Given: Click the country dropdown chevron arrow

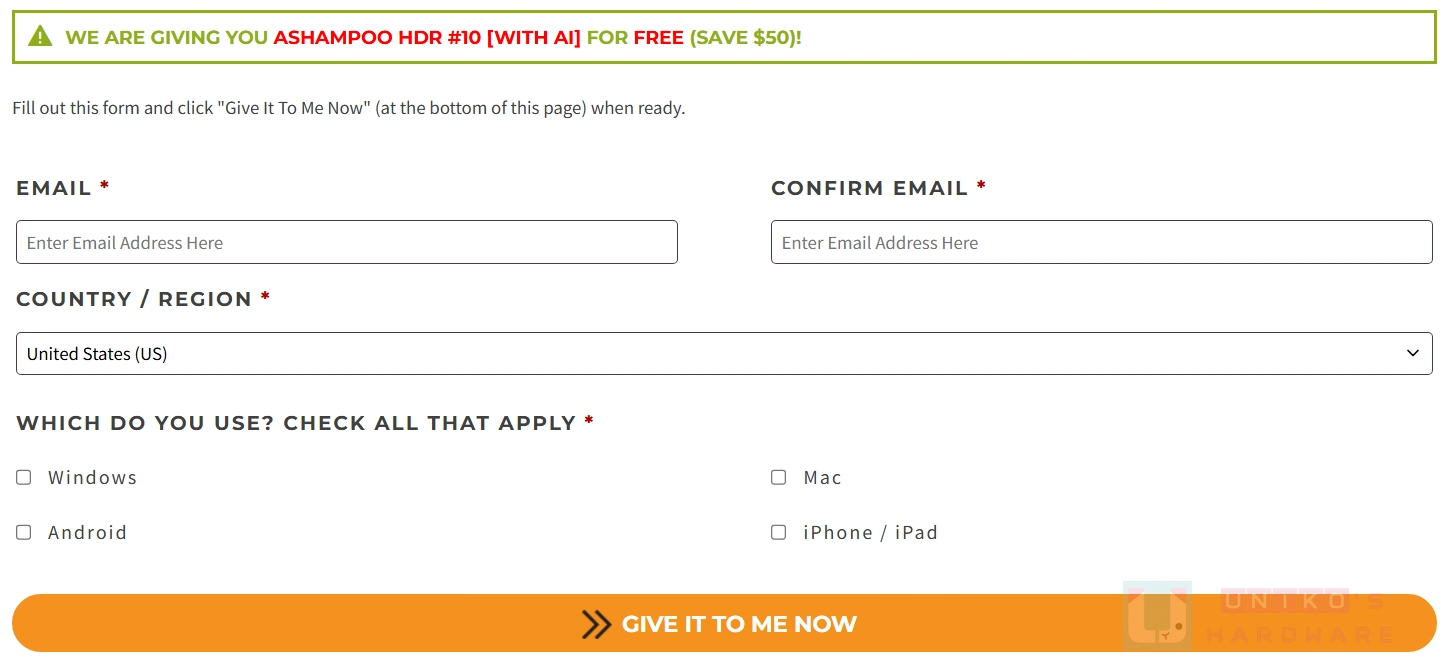Looking at the screenshot, I should 1412,354.
